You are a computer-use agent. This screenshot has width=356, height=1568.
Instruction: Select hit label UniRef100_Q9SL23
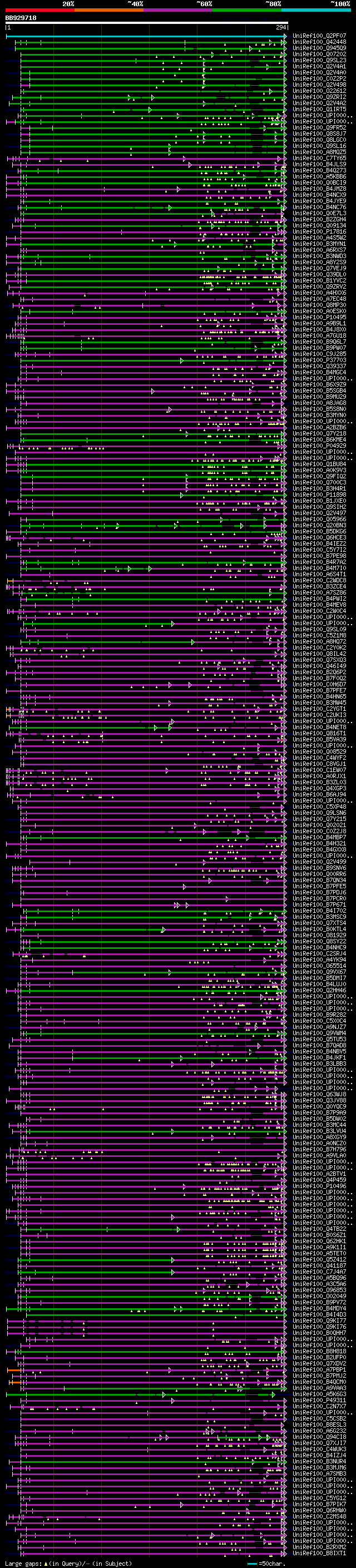pos(319,60)
